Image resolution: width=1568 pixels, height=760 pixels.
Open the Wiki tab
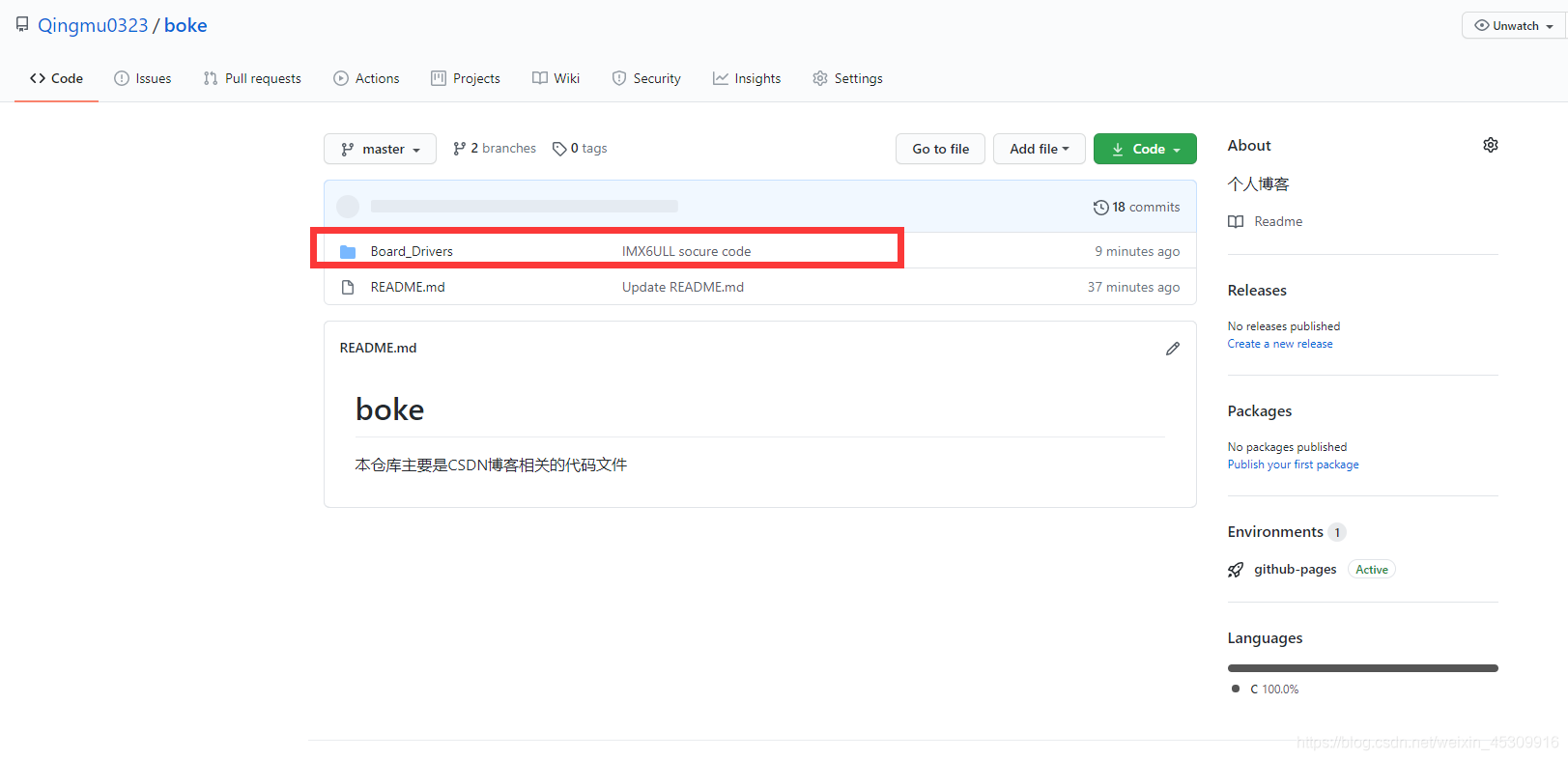556,78
